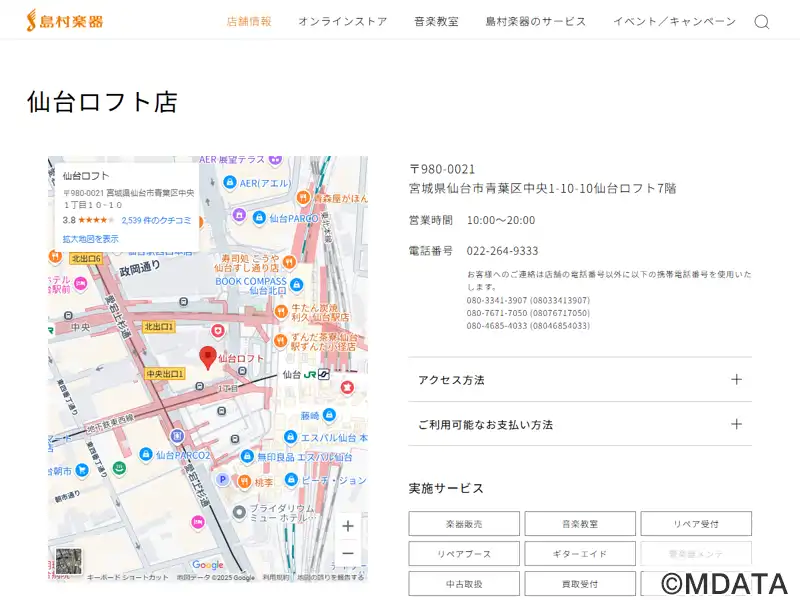
Task: Click the Shimamura Gakki logo
Action: click(65, 21)
